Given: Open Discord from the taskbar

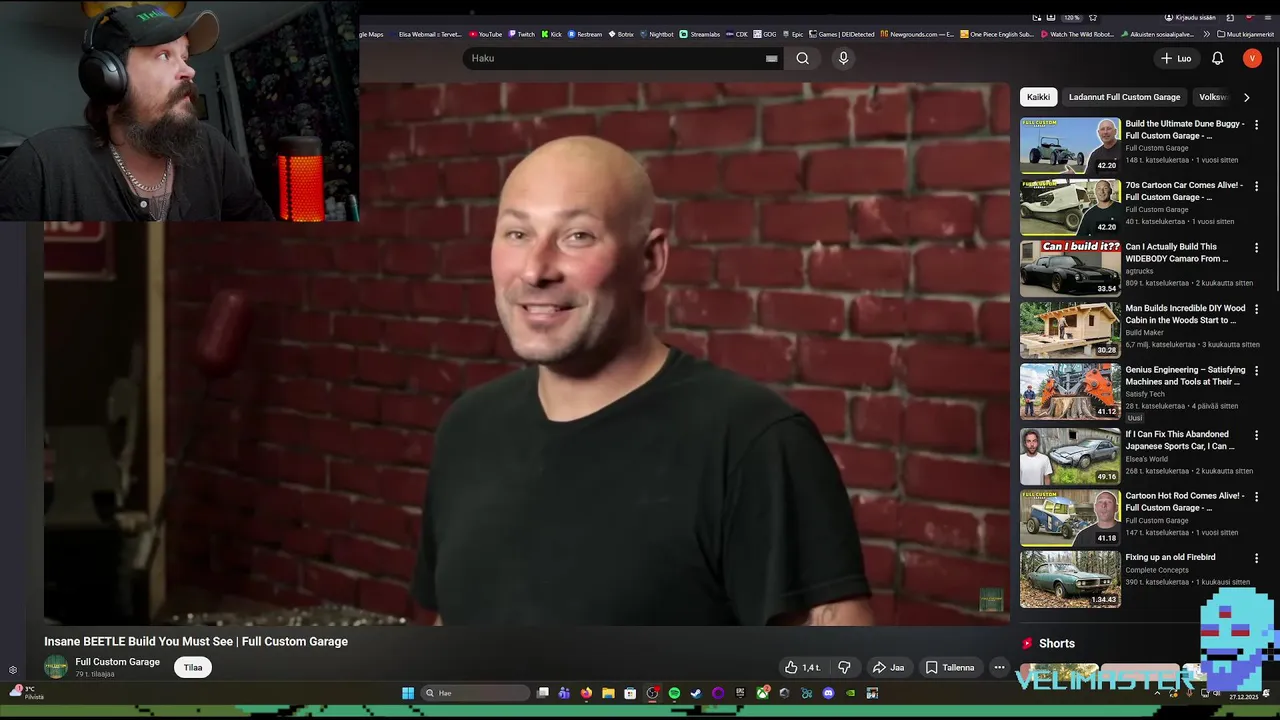Looking at the screenshot, I should pyautogui.click(x=828, y=693).
